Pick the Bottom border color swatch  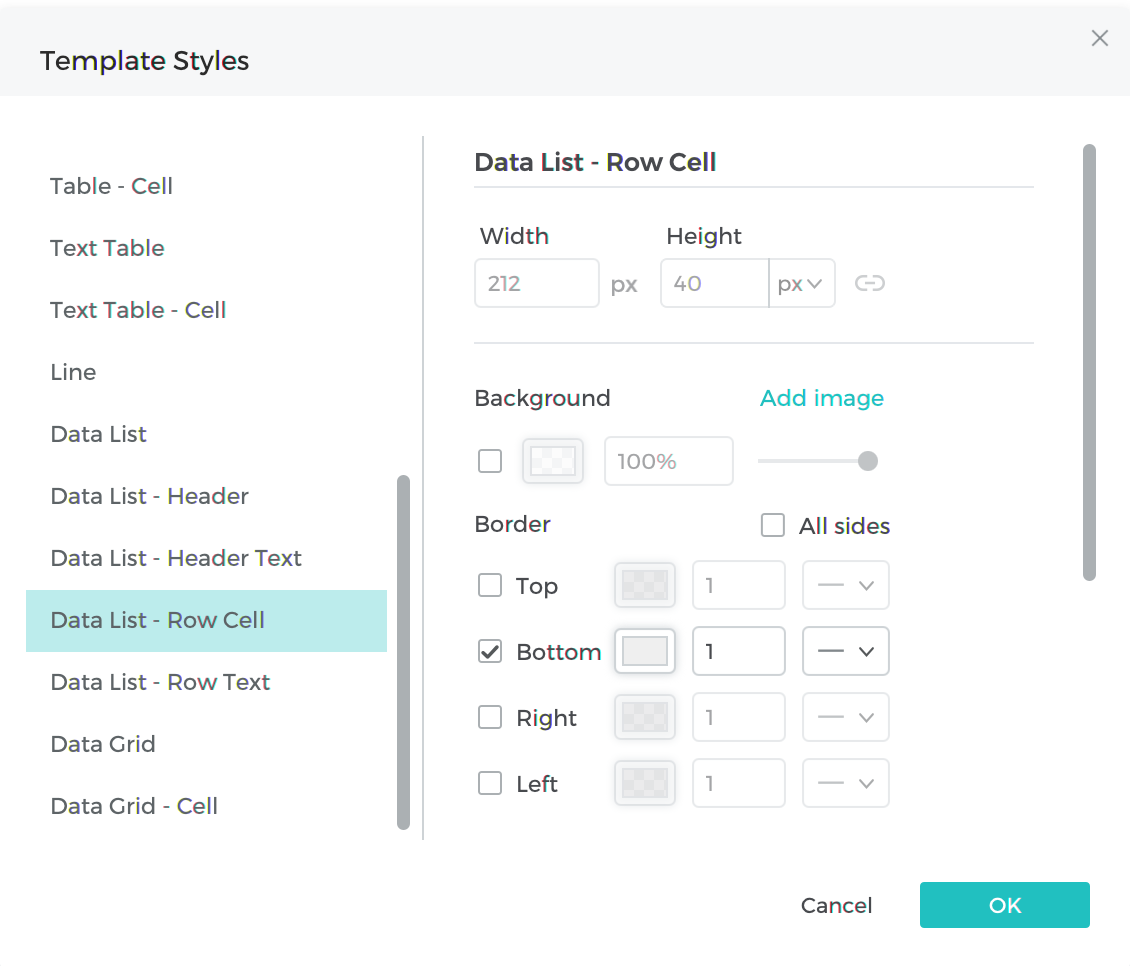coord(645,652)
